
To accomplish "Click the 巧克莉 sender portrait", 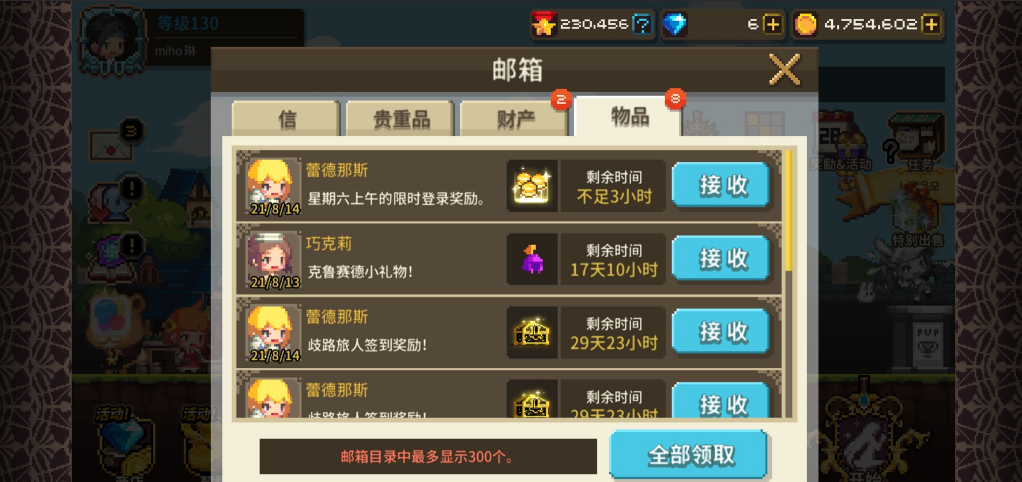I will 269,259.
